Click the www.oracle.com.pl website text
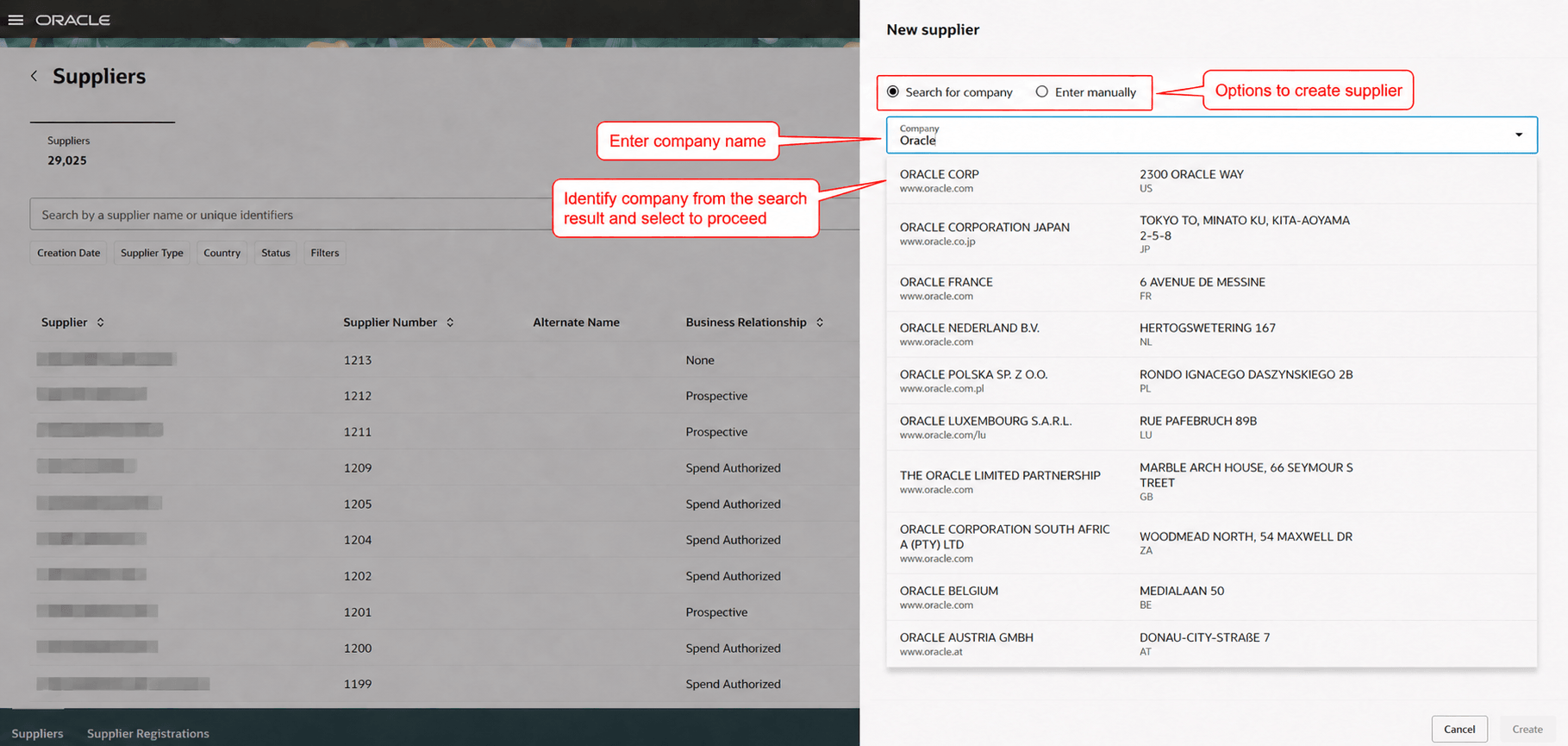The width and height of the screenshot is (1568, 746). click(x=942, y=388)
